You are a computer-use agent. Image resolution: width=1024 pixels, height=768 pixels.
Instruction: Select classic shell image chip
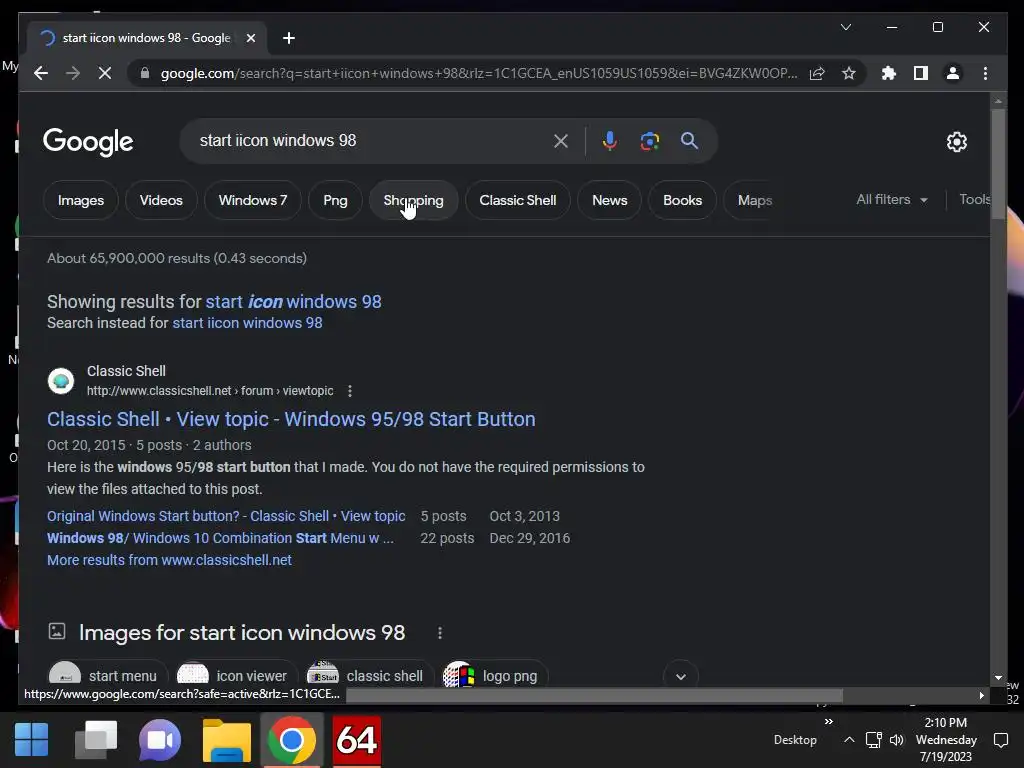[370, 676]
